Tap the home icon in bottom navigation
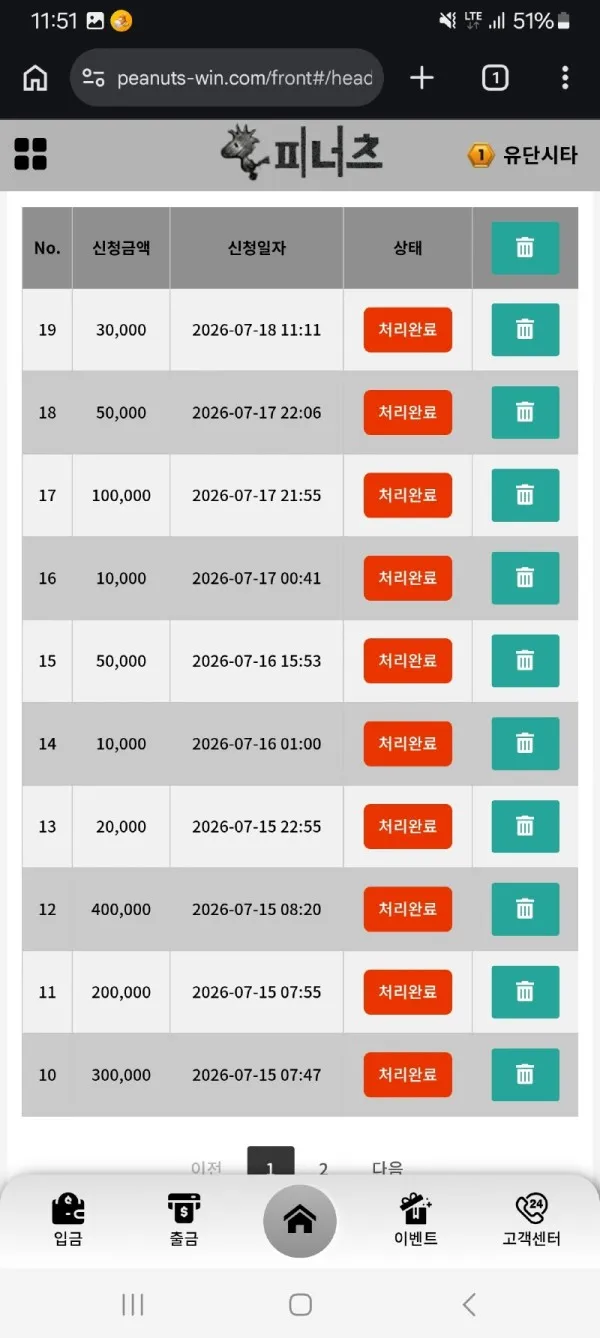The width and height of the screenshot is (600, 1338). coord(300,1221)
